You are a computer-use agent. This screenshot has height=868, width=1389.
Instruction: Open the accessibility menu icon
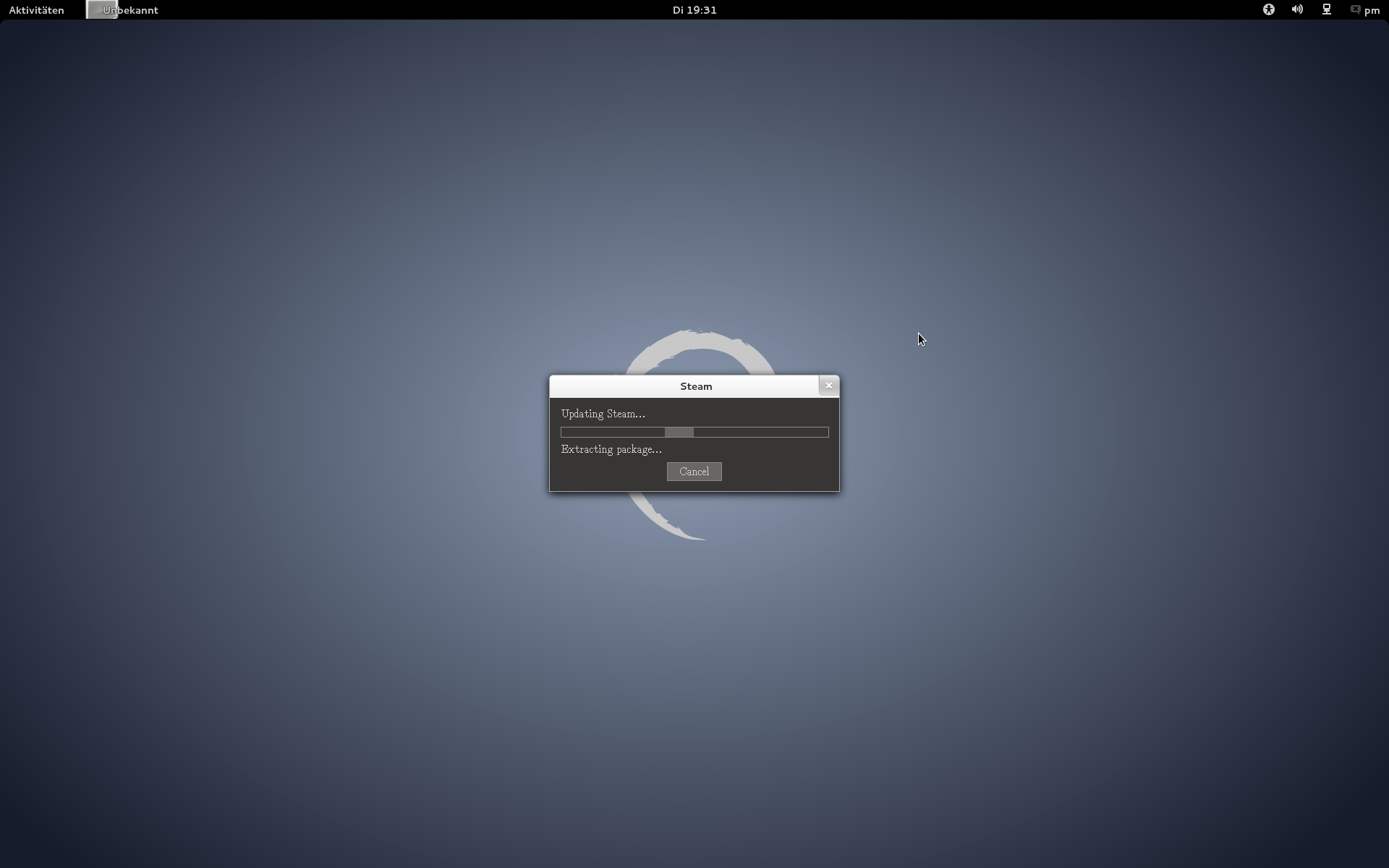click(x=1268, y=10)
